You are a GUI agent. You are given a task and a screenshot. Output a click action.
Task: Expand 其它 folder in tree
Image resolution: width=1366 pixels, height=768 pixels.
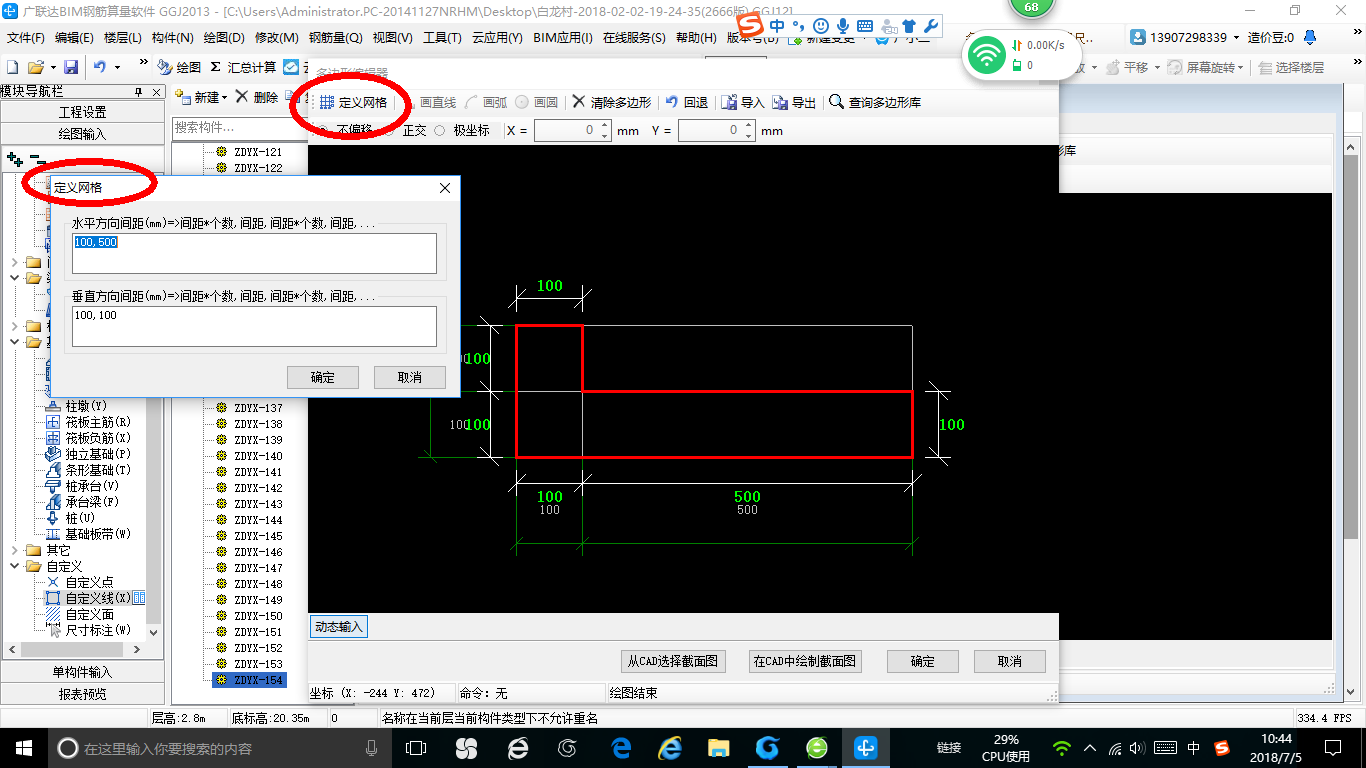pos(13,550)
